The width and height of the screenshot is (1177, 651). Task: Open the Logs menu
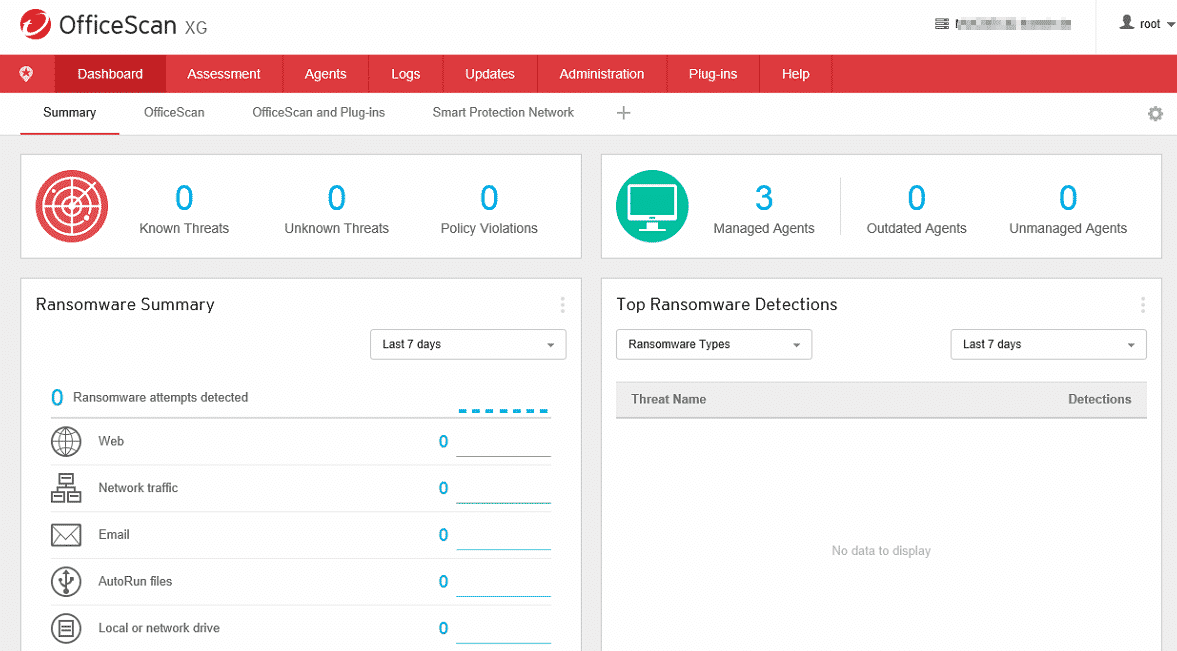click(405, 74)
